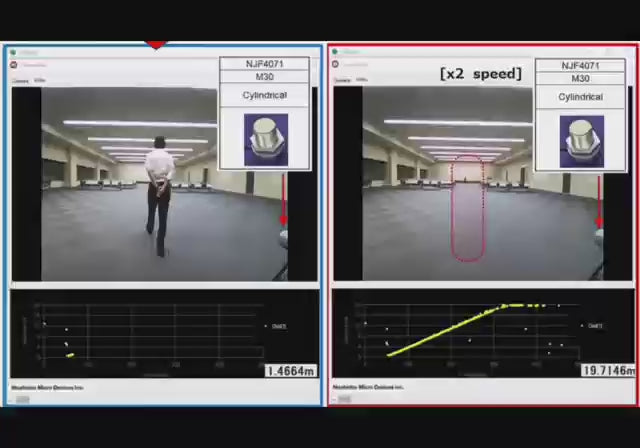Click the Nisshinbo Micro Devices label in left window
The height and width of the screenshot is (448, 640).
(47, 388)
